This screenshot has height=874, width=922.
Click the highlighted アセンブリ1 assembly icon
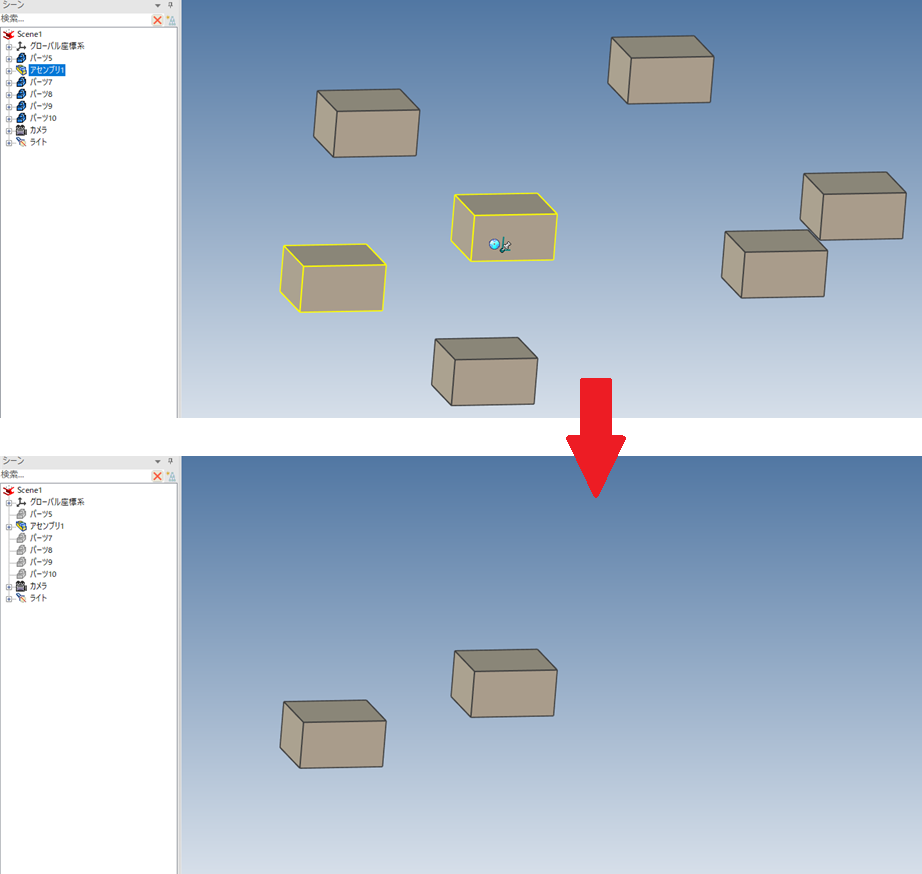pos(21,70)
